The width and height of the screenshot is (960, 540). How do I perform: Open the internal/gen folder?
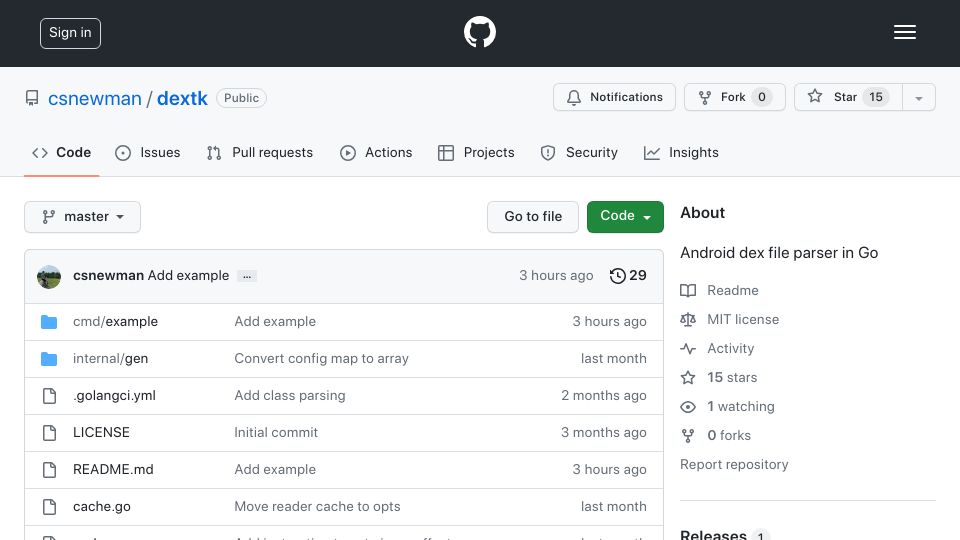click(110, 359)
